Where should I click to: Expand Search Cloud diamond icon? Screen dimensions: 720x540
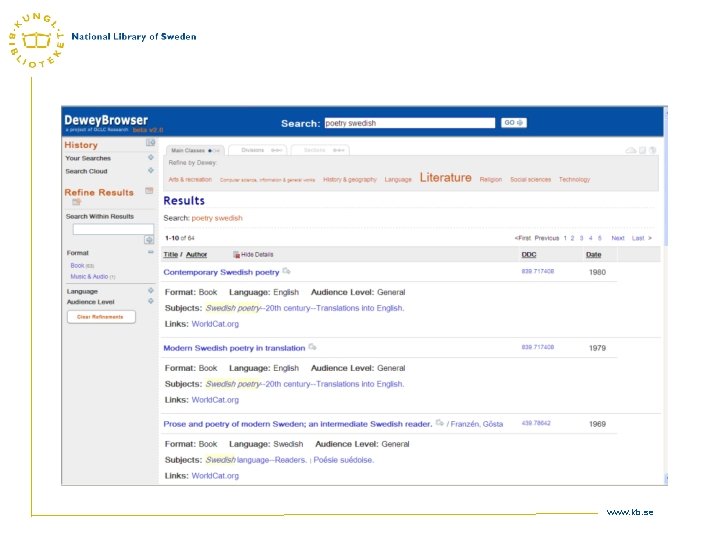pyautogui.click(x=151, y=170)
